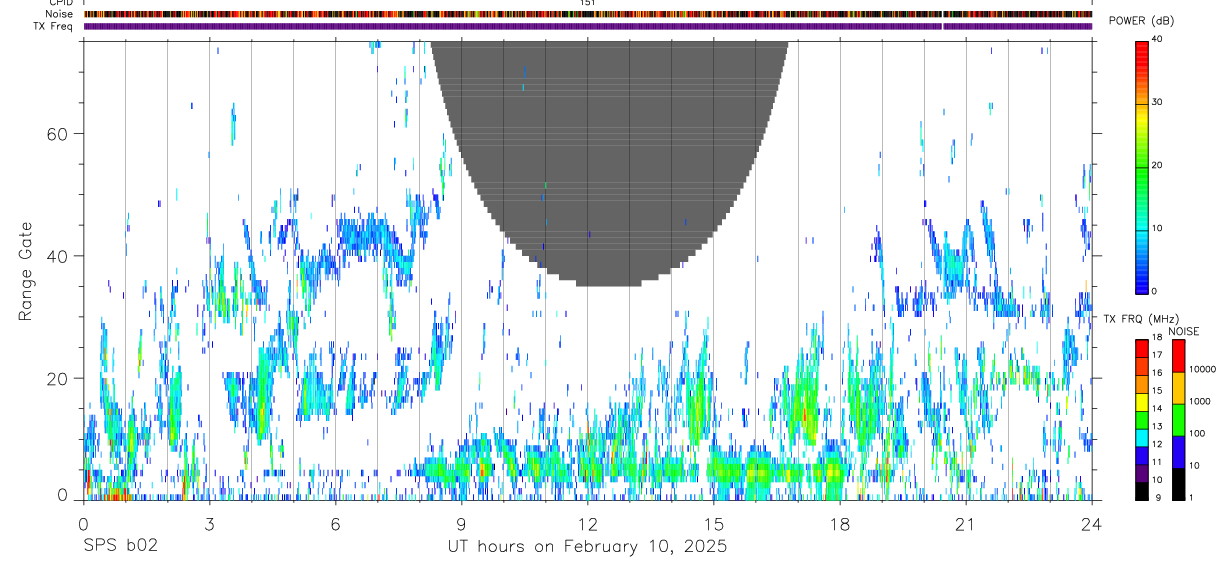The image size is (1228, 567).
Task: Click the multicolored Noise strip above plot
Action: 587,15
